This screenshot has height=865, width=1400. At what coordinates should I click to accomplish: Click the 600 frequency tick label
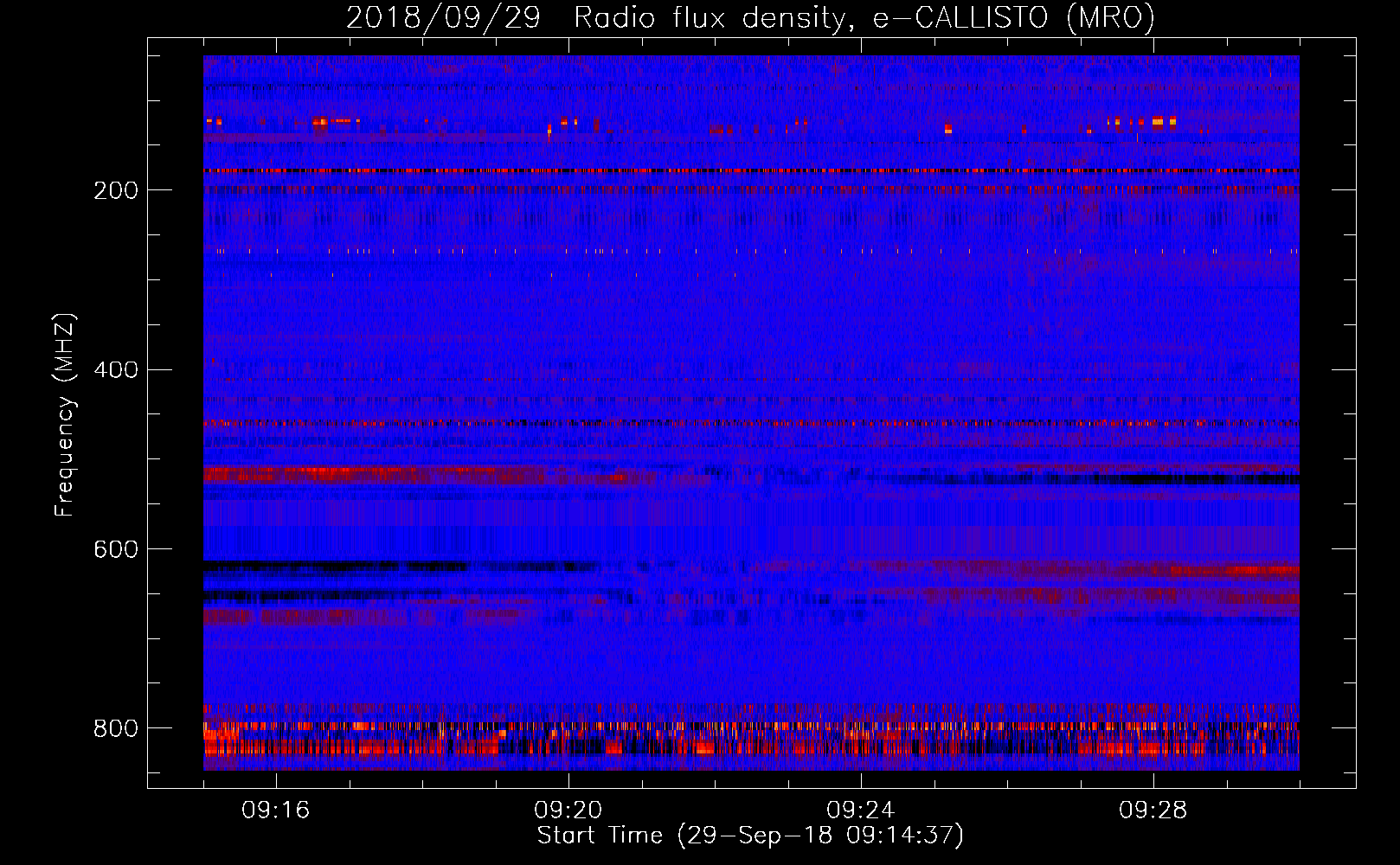116,550
